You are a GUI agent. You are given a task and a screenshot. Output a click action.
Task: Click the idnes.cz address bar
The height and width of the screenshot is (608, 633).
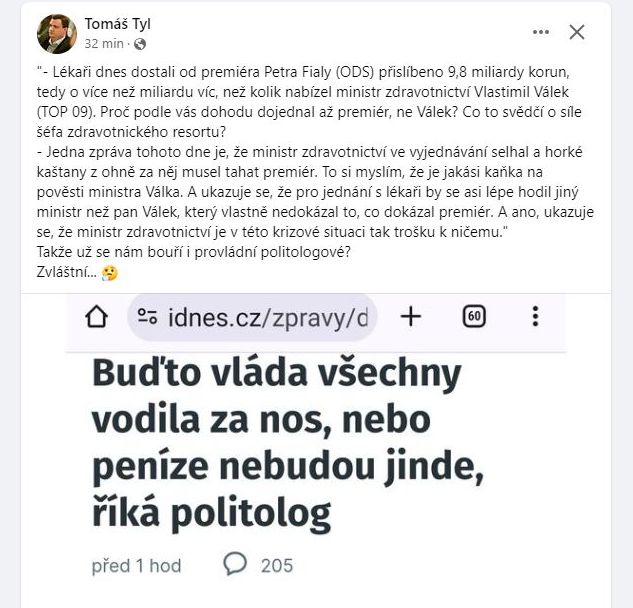coord(260,317)
